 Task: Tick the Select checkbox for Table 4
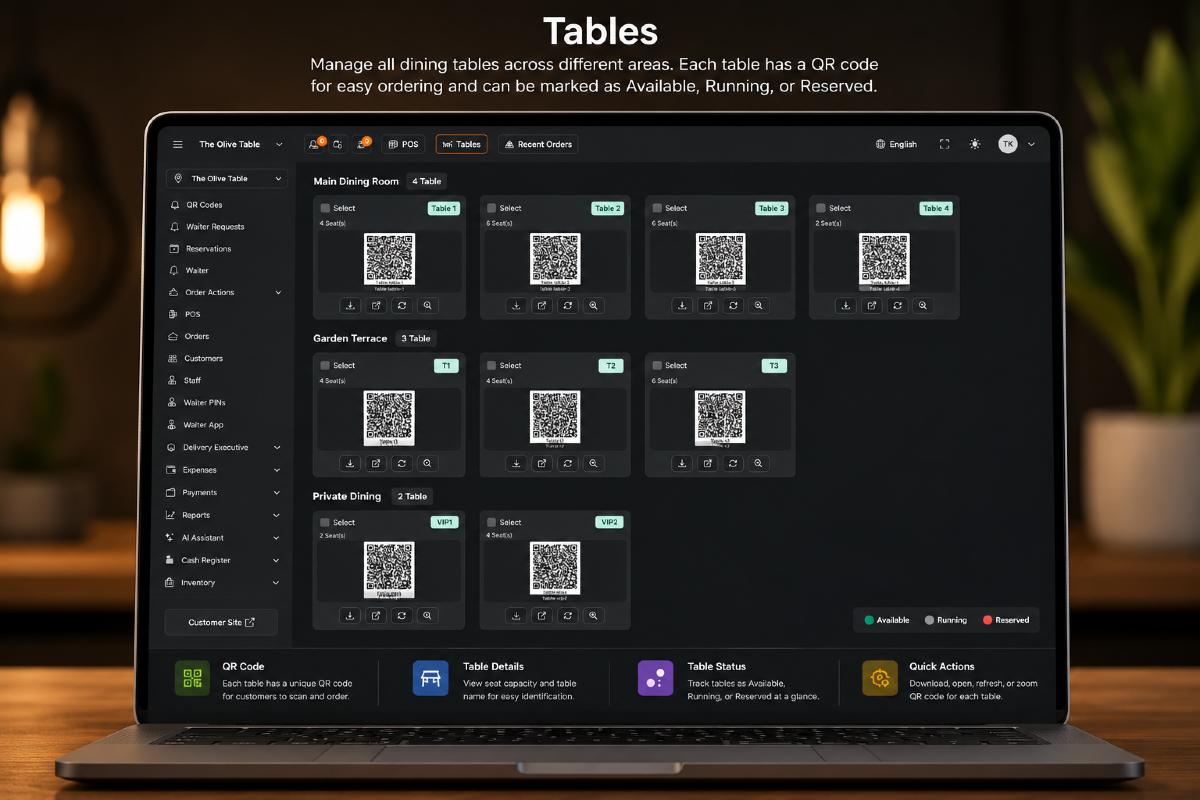click(x=821, y=208)
